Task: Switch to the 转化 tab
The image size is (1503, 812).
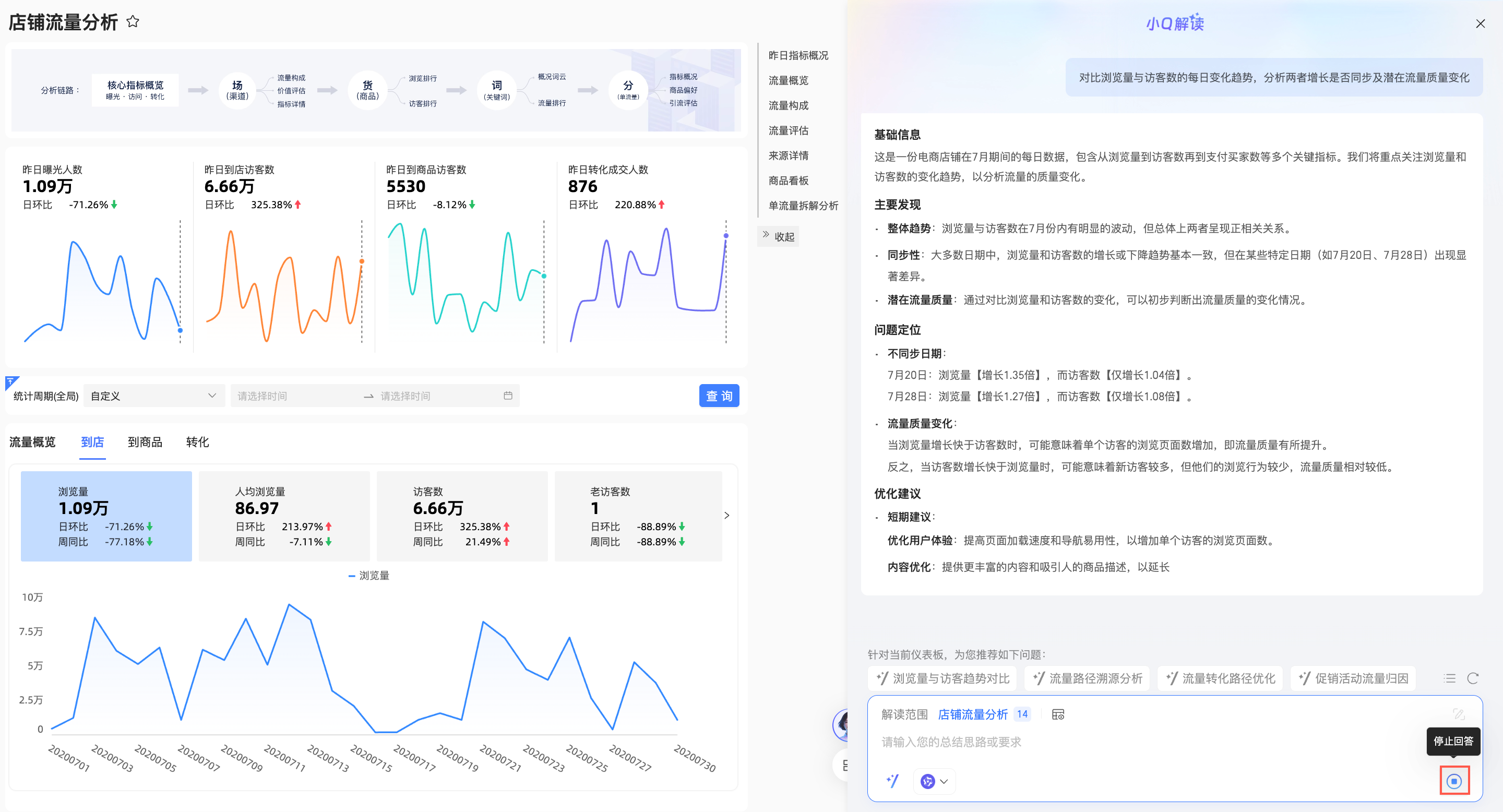Action: pyautogui.click(x=197, y=441)
